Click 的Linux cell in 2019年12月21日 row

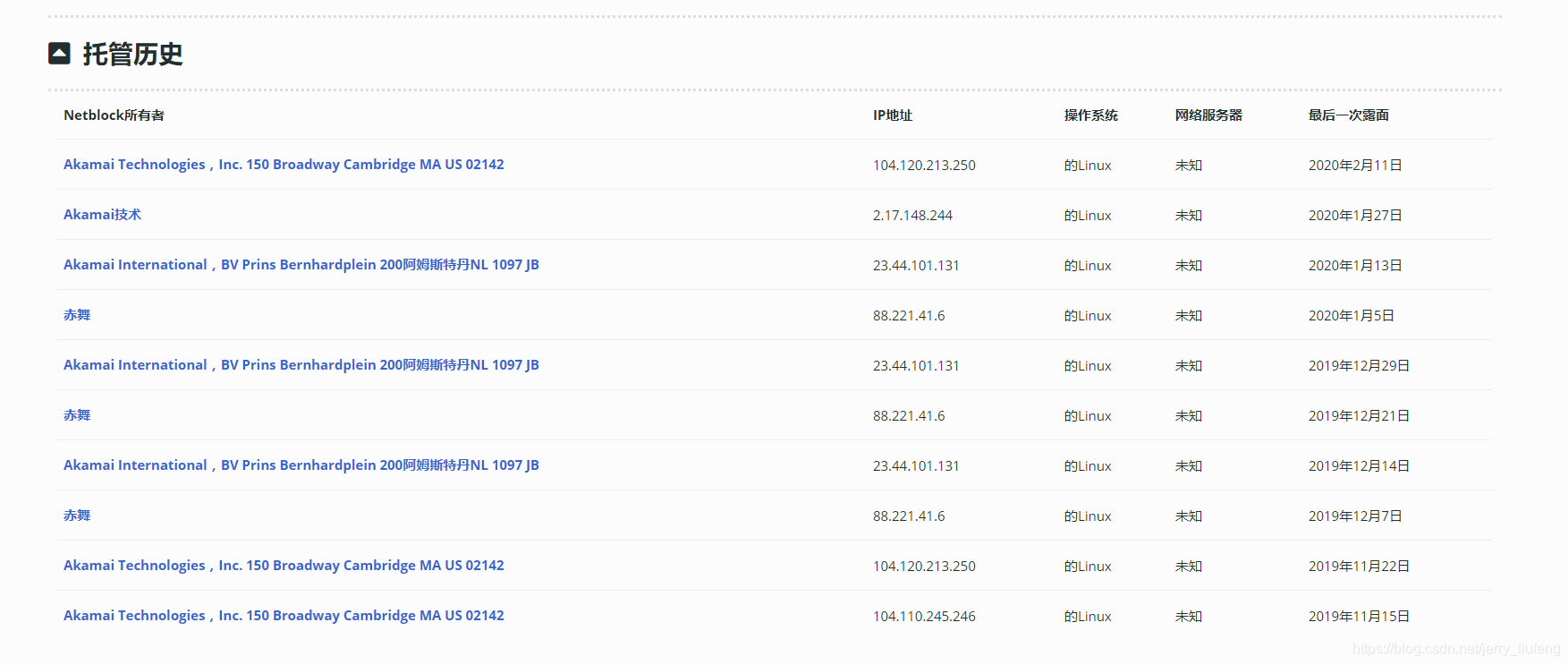click(1088, 416)
